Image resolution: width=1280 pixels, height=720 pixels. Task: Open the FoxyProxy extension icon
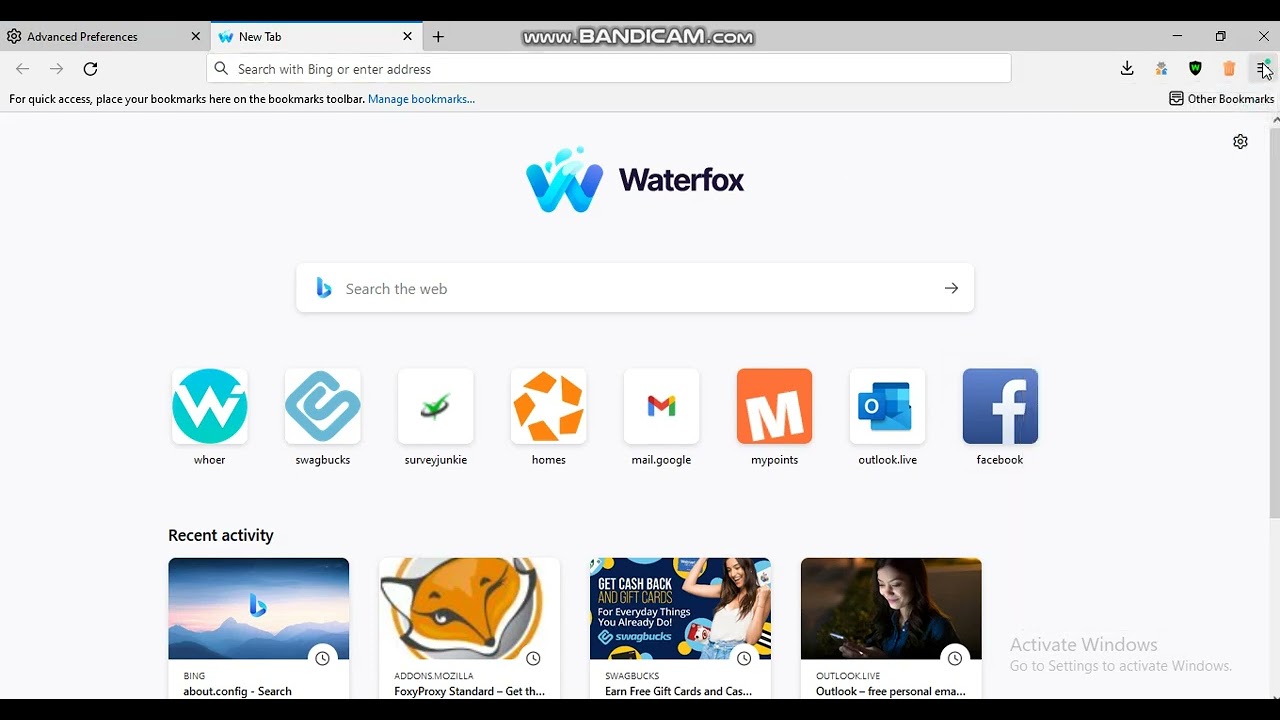1161,69
